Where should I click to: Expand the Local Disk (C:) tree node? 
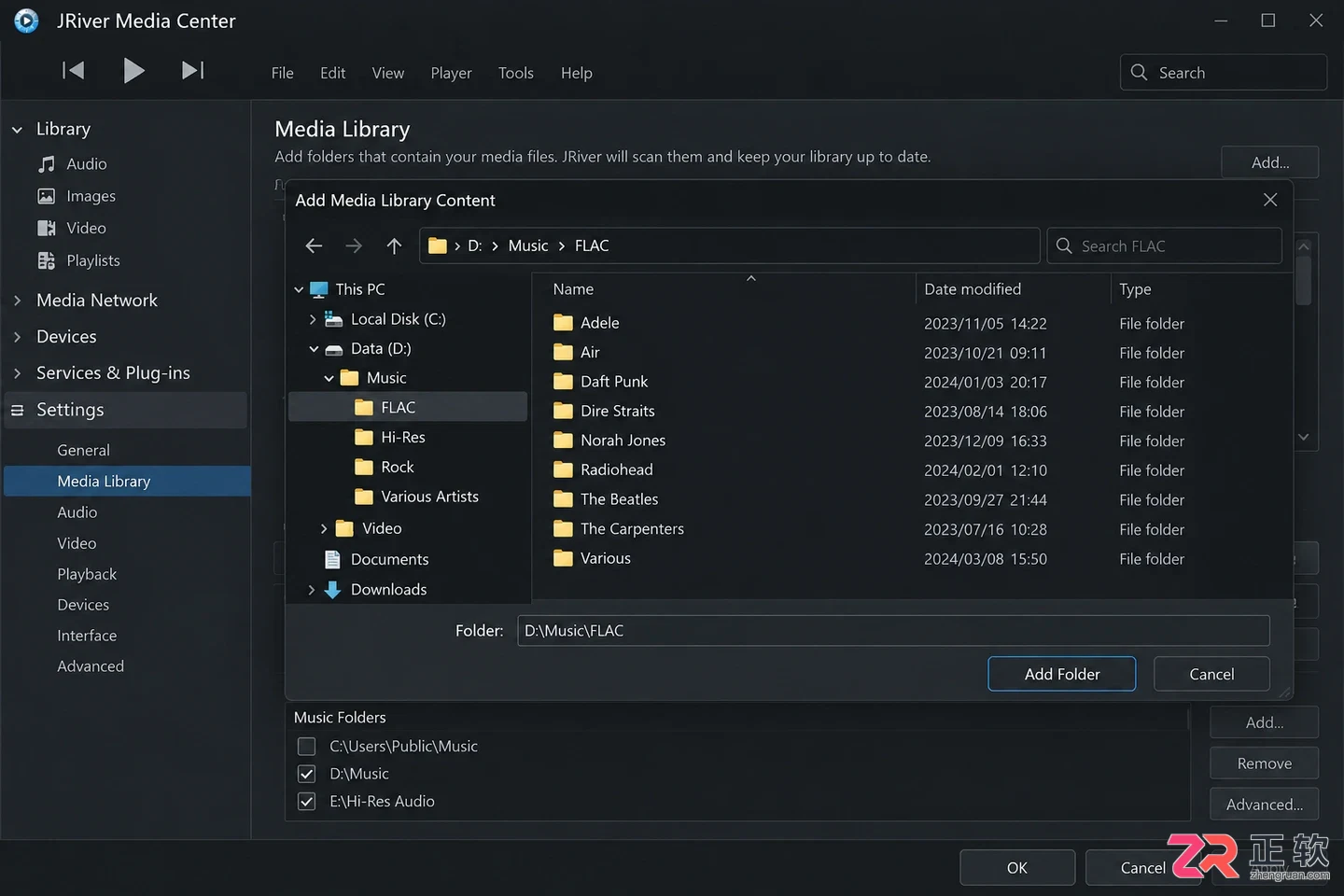coord(313,319)
